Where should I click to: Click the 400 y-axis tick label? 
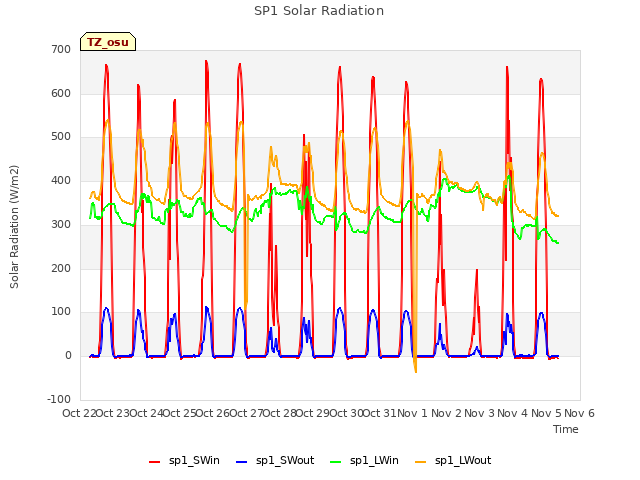click(61, 180)
